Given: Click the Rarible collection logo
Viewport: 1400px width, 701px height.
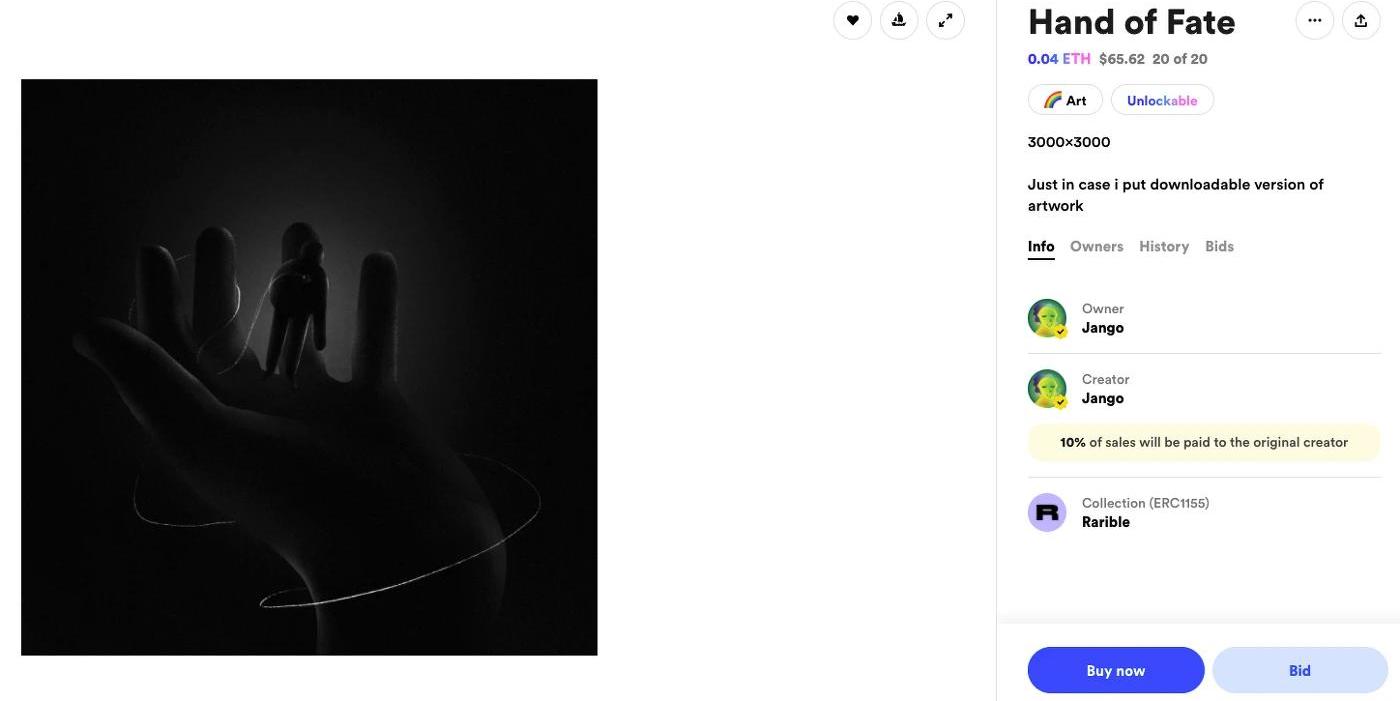Looking at the screenshot, I should (x=1047, y=512).
